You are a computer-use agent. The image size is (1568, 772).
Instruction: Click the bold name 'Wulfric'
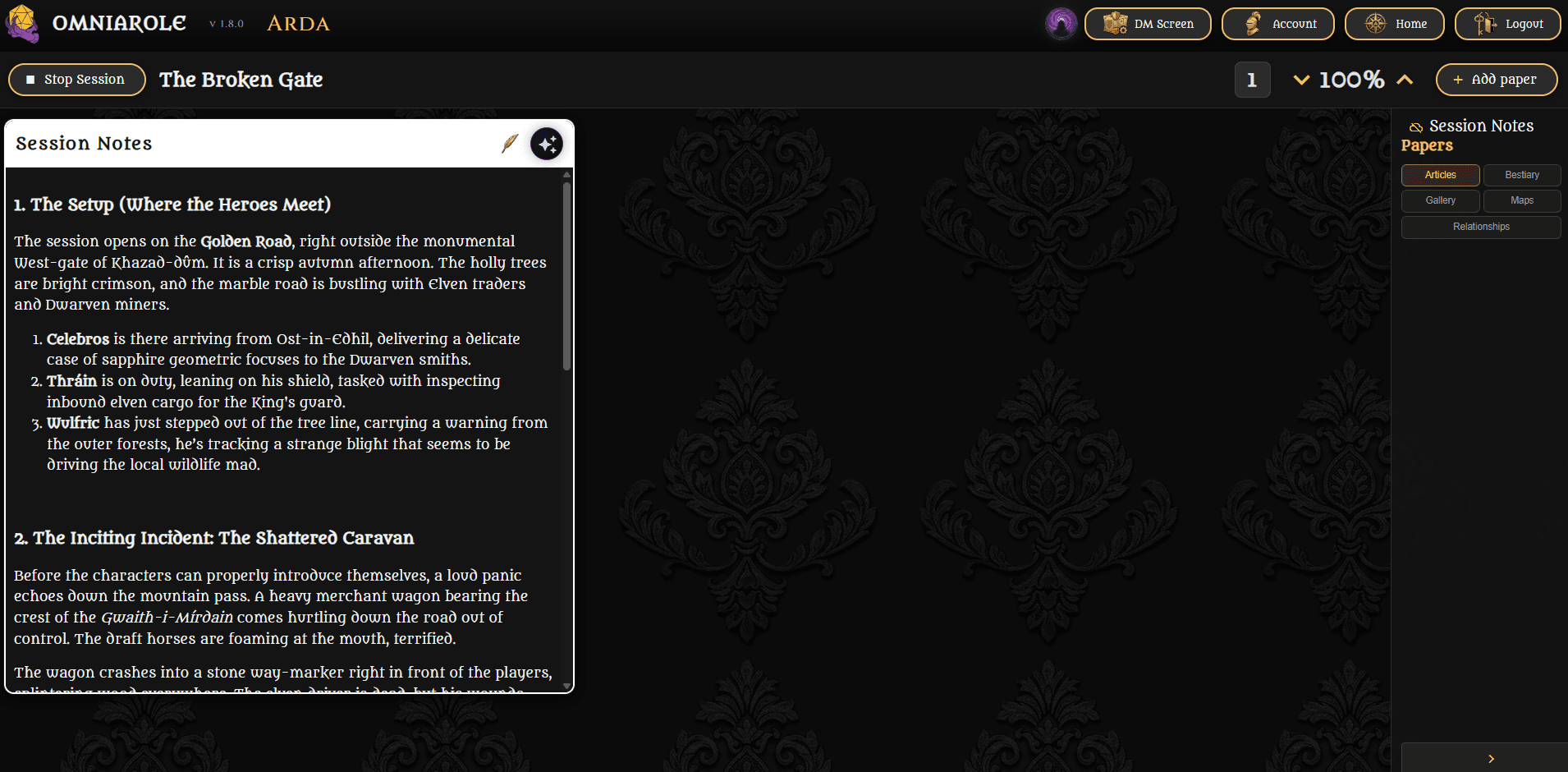(x=73, y=423)
